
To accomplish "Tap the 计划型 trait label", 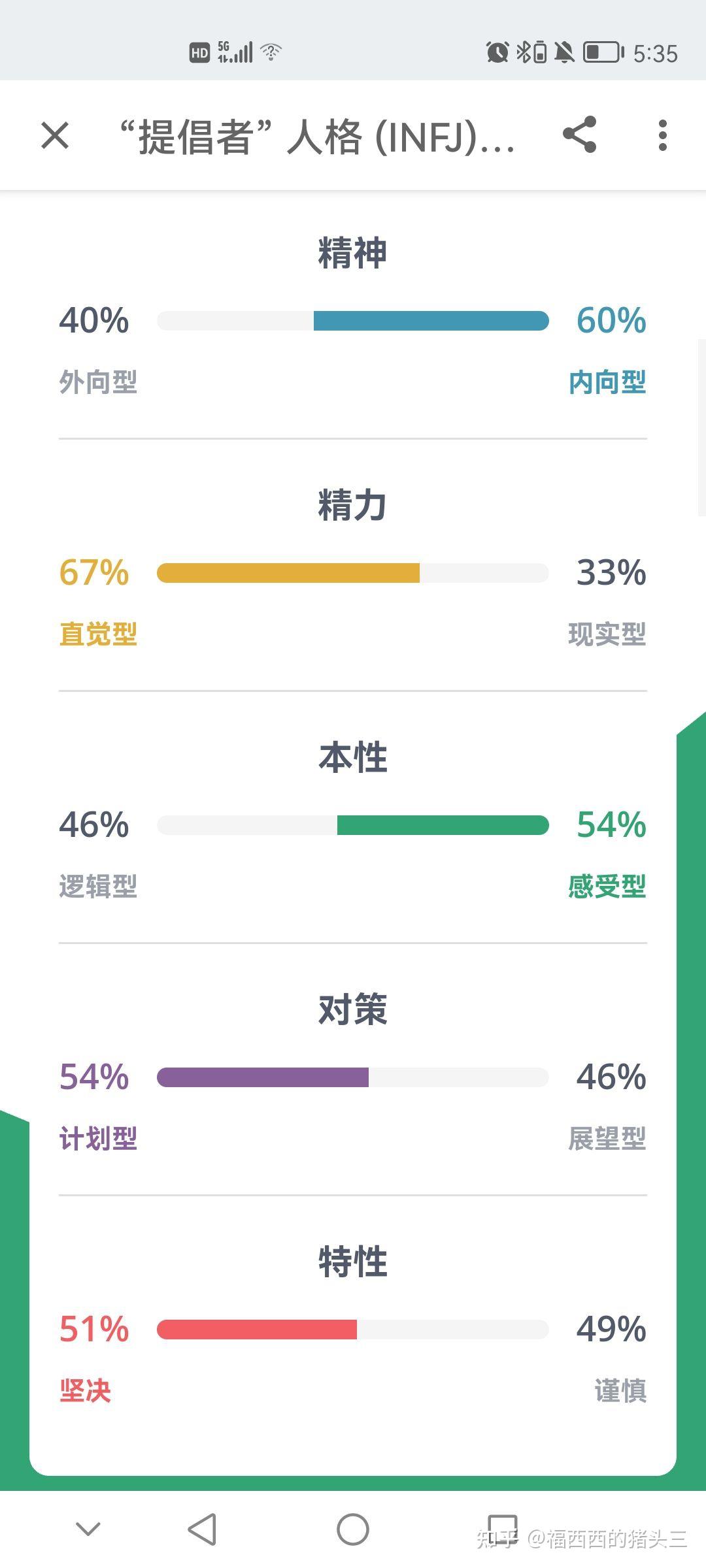I will coord(98,1139).
